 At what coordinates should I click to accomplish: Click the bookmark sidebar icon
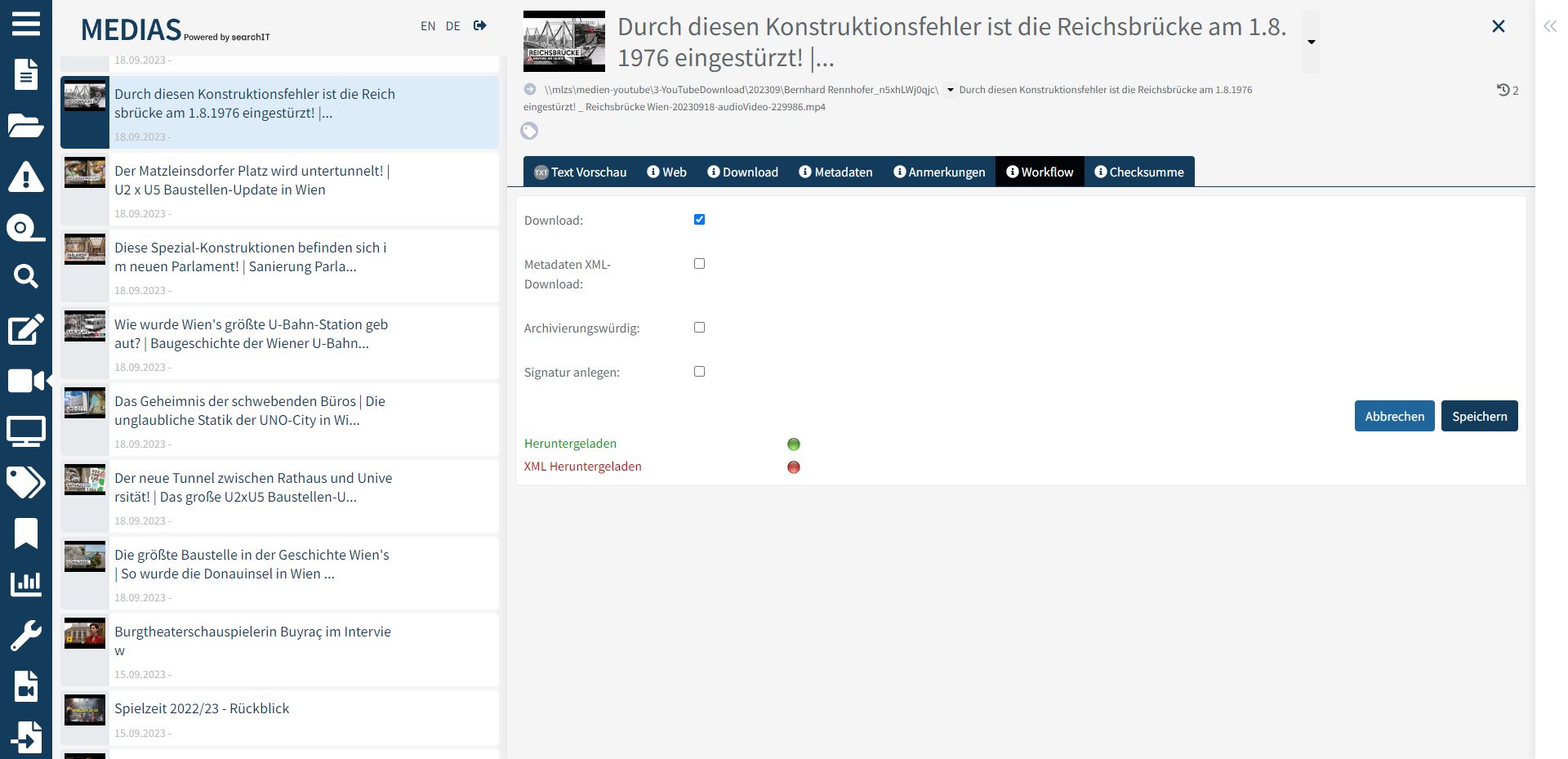coord(25,534)
